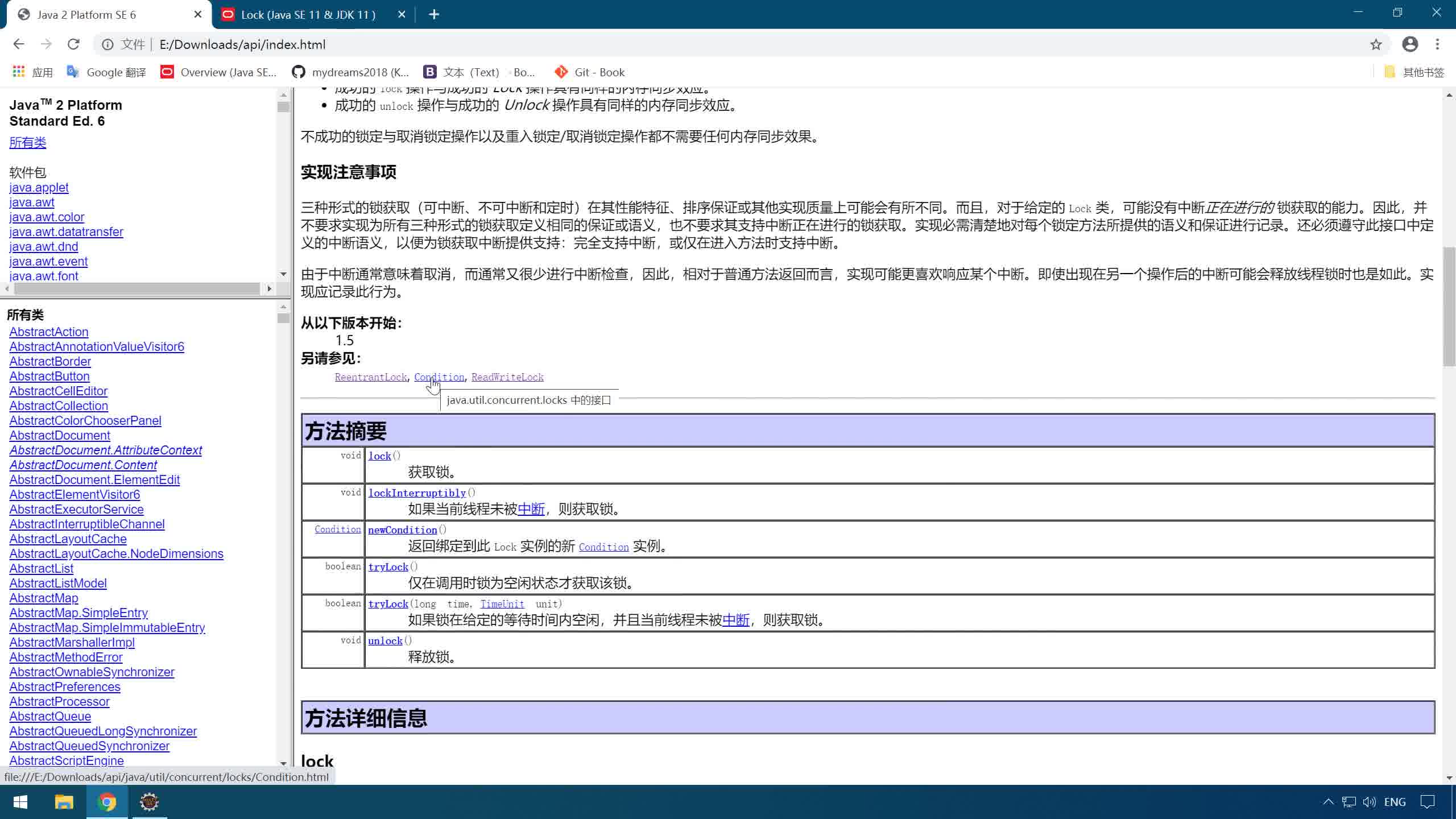
Task: Switch the ENG input language indicator
Action: coord(1395,802)
